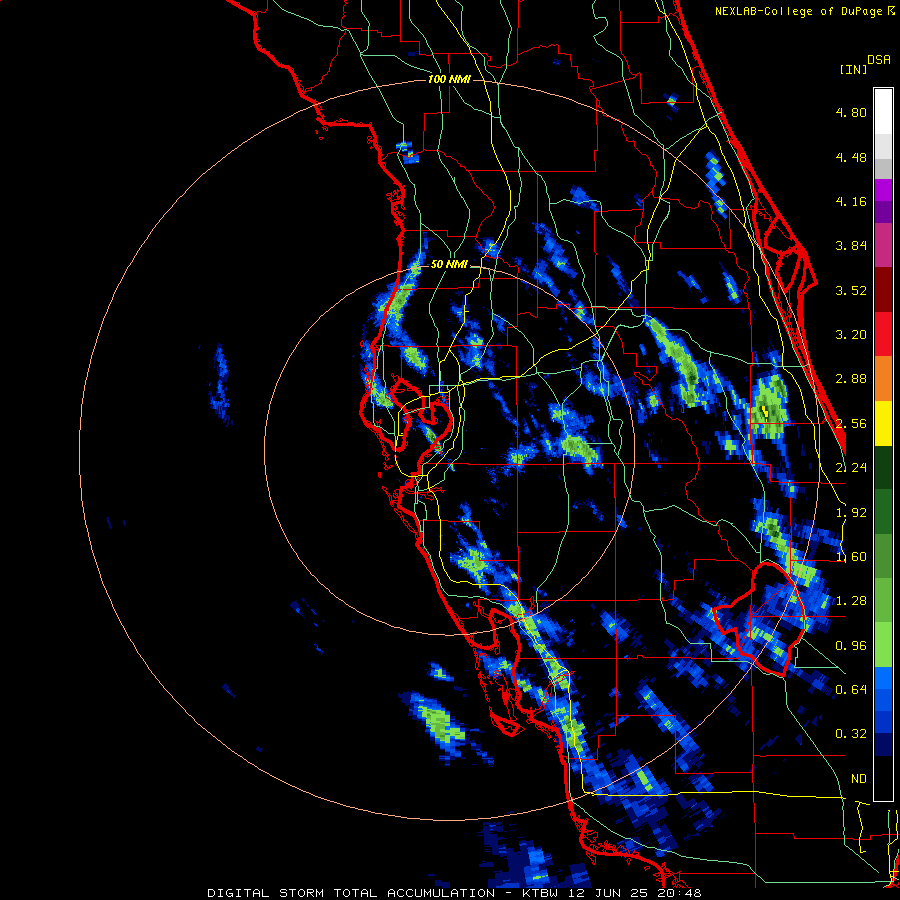Click the 4.16 legend value
The image size is (900, 900).
point(851,201)
